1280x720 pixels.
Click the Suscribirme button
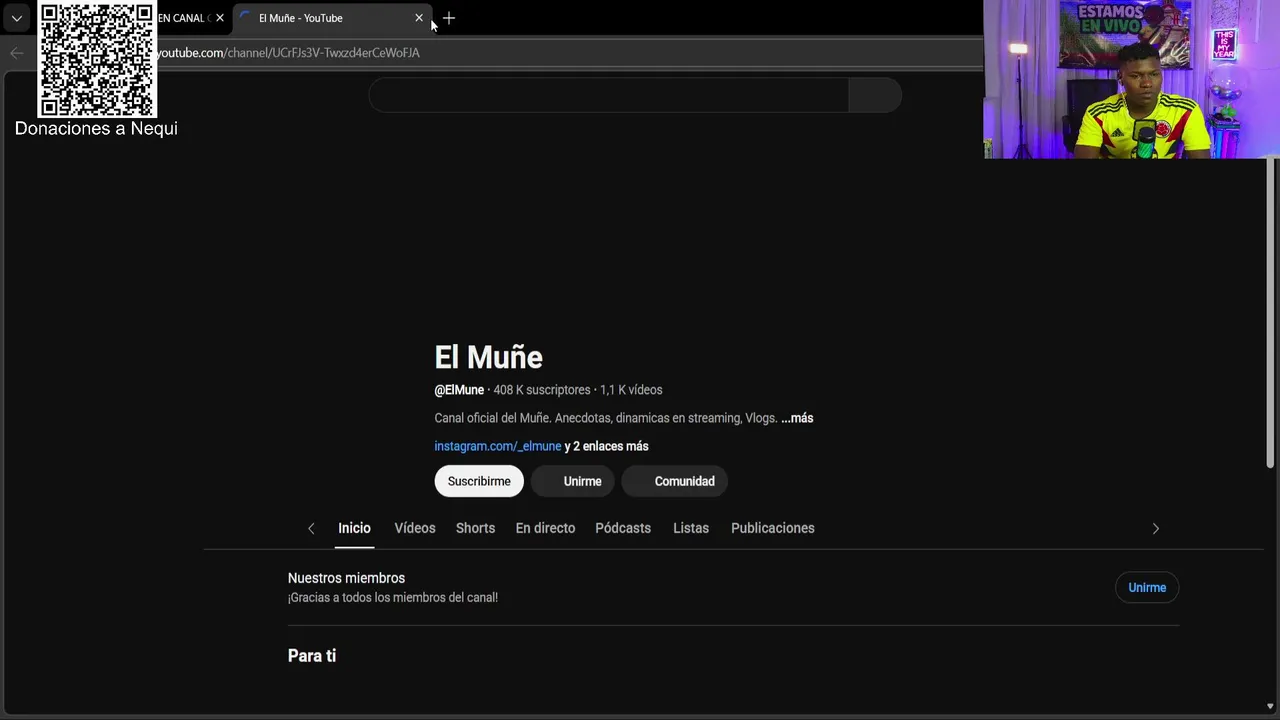[479, 481]
